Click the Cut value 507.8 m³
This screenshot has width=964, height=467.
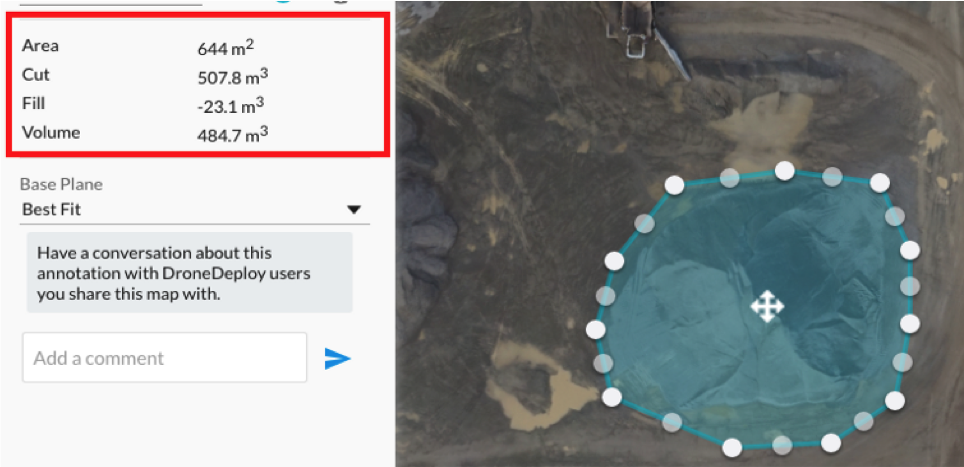coord(232,77)
